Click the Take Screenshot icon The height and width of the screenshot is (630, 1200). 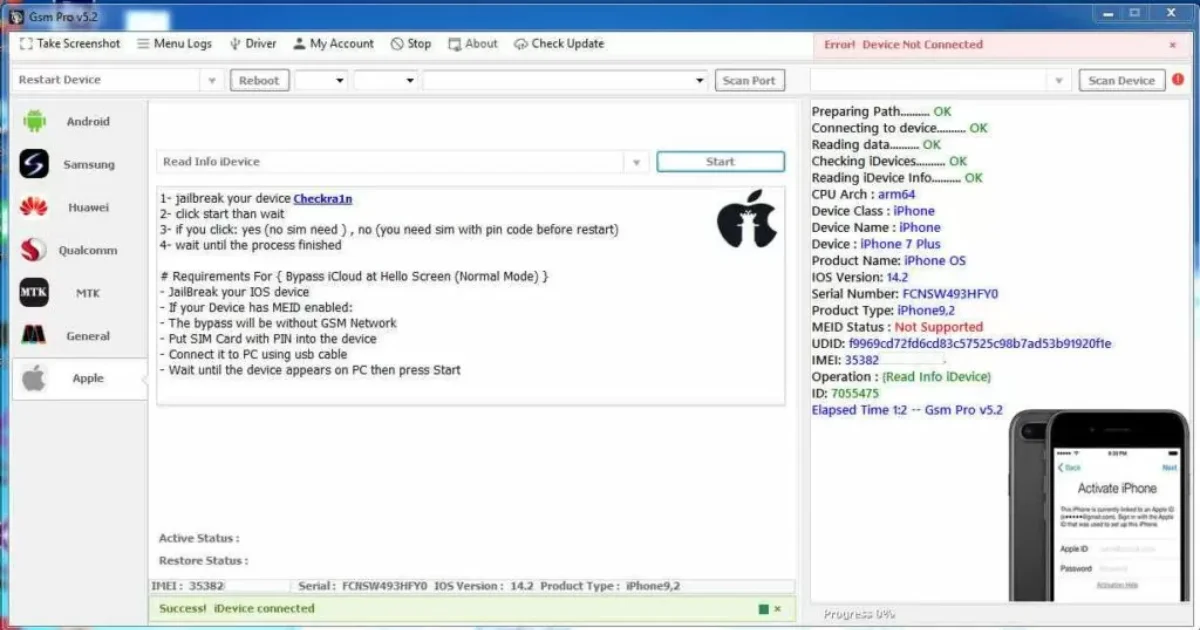coord(26,44)
